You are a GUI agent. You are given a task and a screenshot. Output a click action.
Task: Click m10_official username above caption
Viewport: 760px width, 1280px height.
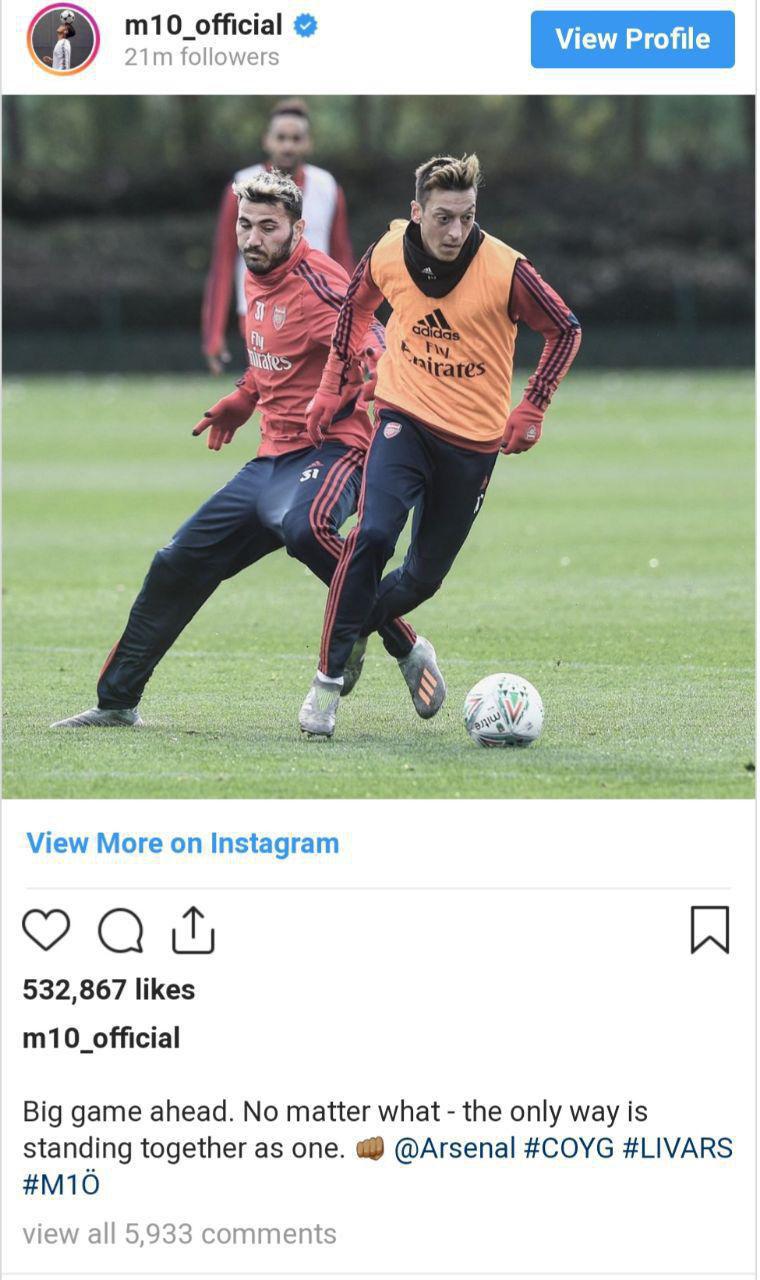[x=101, y=1038]
